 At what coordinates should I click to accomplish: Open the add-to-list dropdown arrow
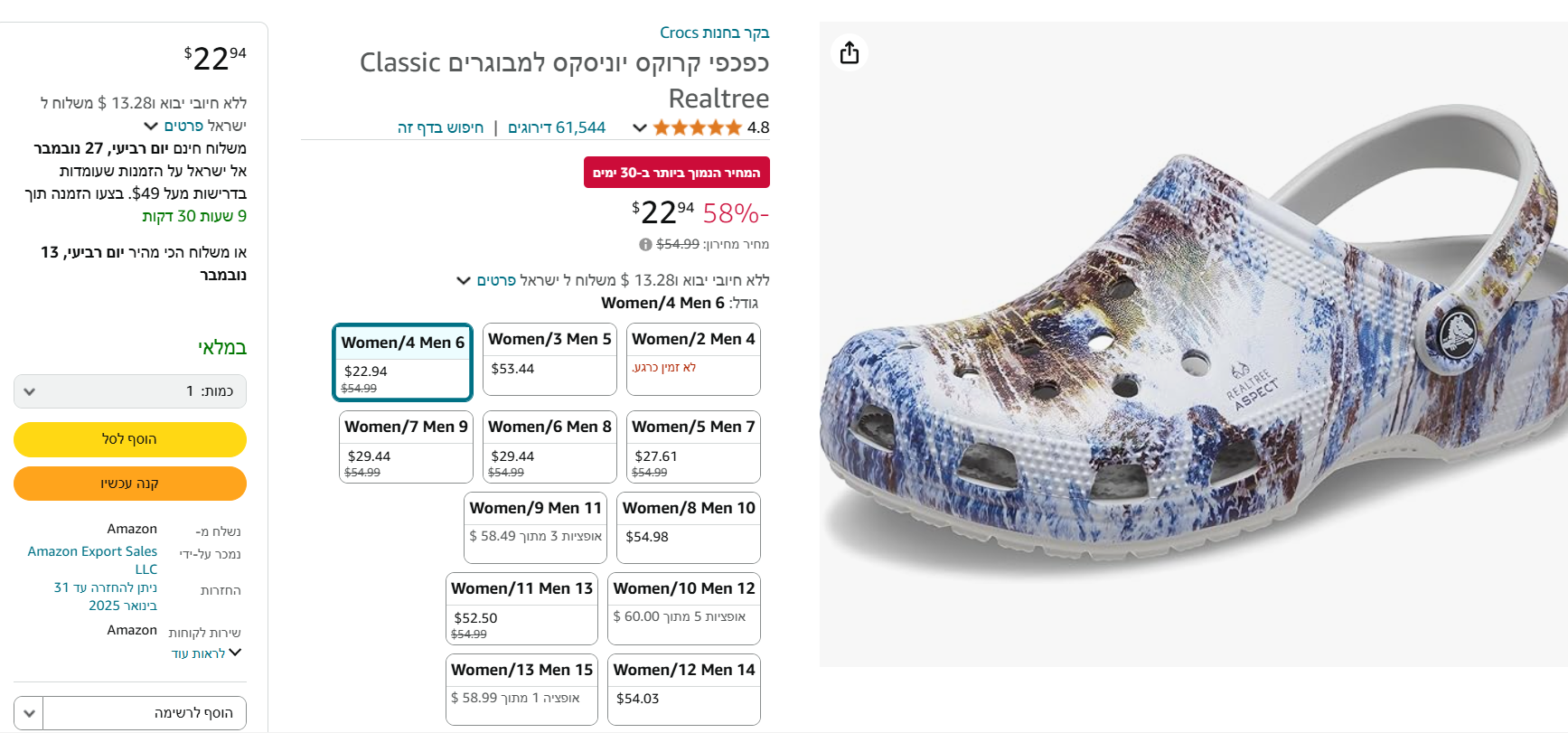(x=29, y=713)
